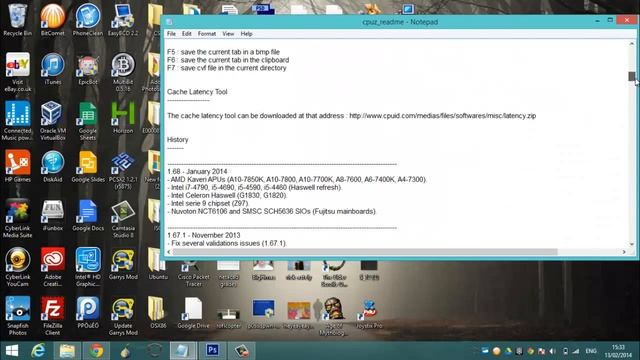Click the '1.68 - January 2014' line

coord(197,171)
